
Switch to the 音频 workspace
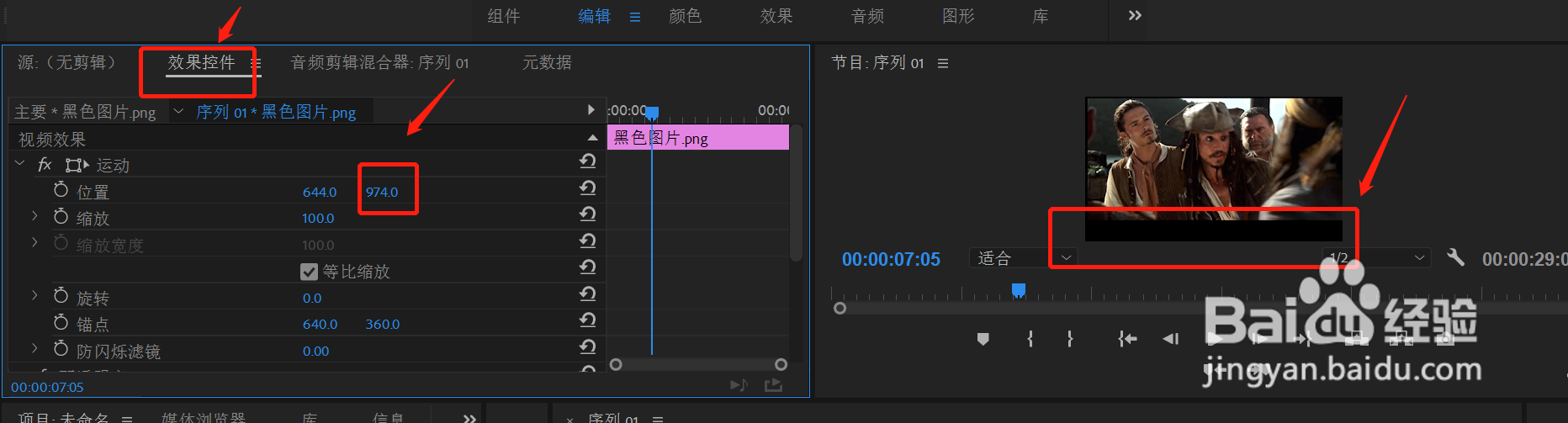point(867,16)
